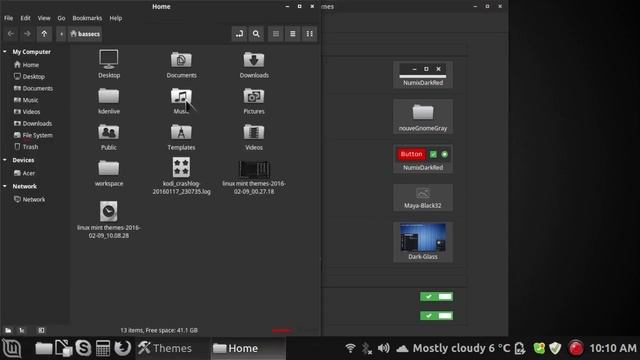The height and width of the screenshot is (360, 640).
Task: Open the Go menu
Action: 61,18
